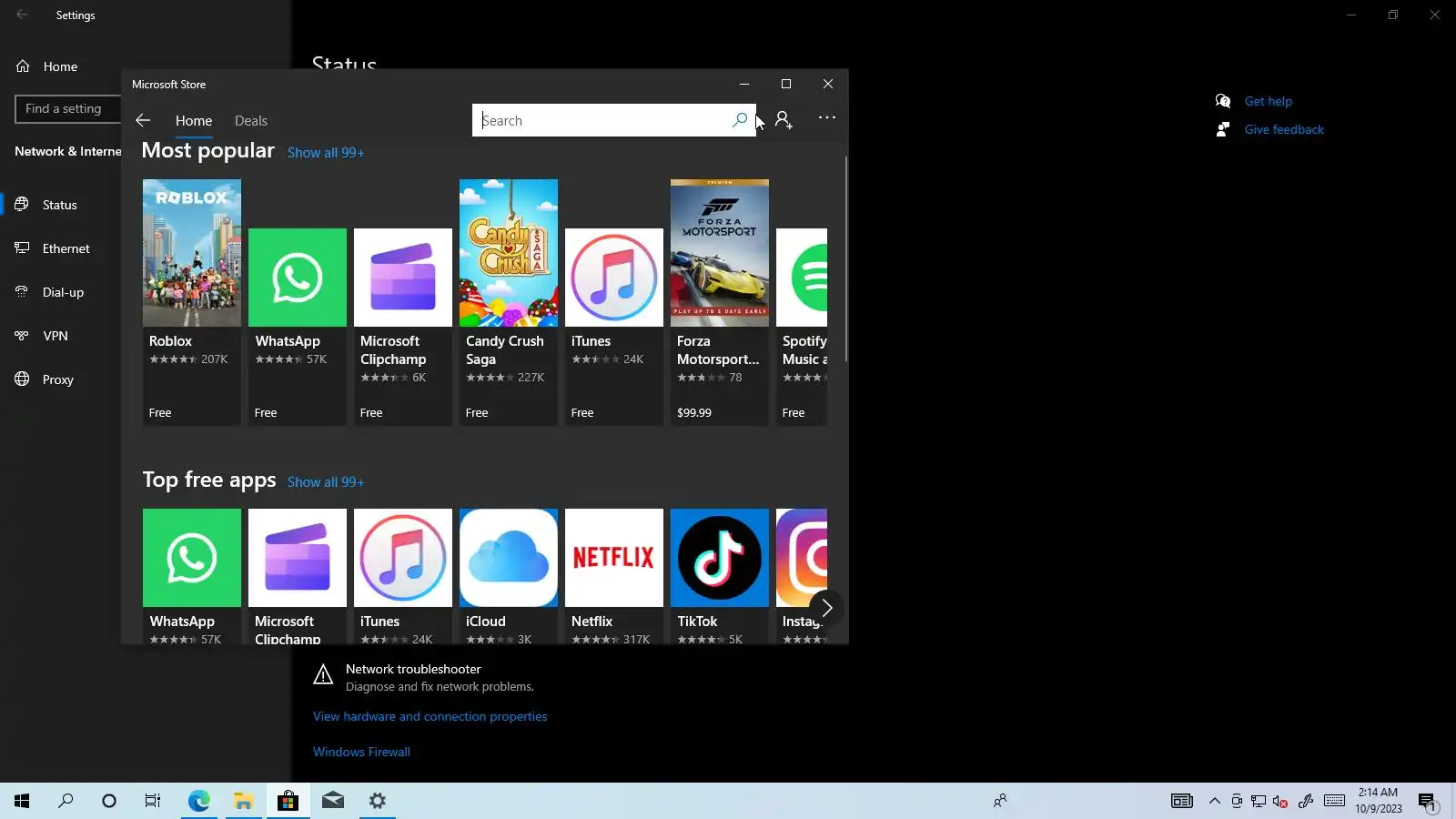The height and width of the screenshot is (819, 1456).
Task: Open the taskbar clock and date
Action: [x=1378, y=801]
